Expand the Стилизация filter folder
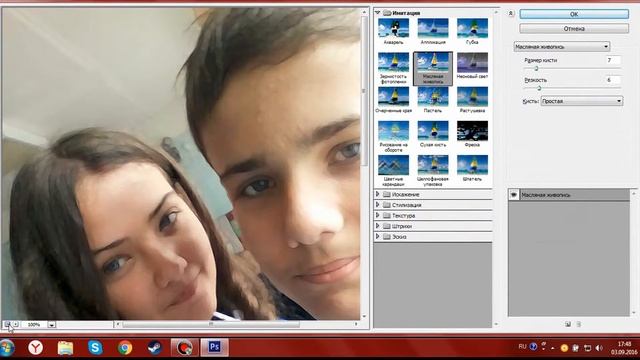This screenshot has height=360, width=640. pyautogui.click(x=378, y=205)
